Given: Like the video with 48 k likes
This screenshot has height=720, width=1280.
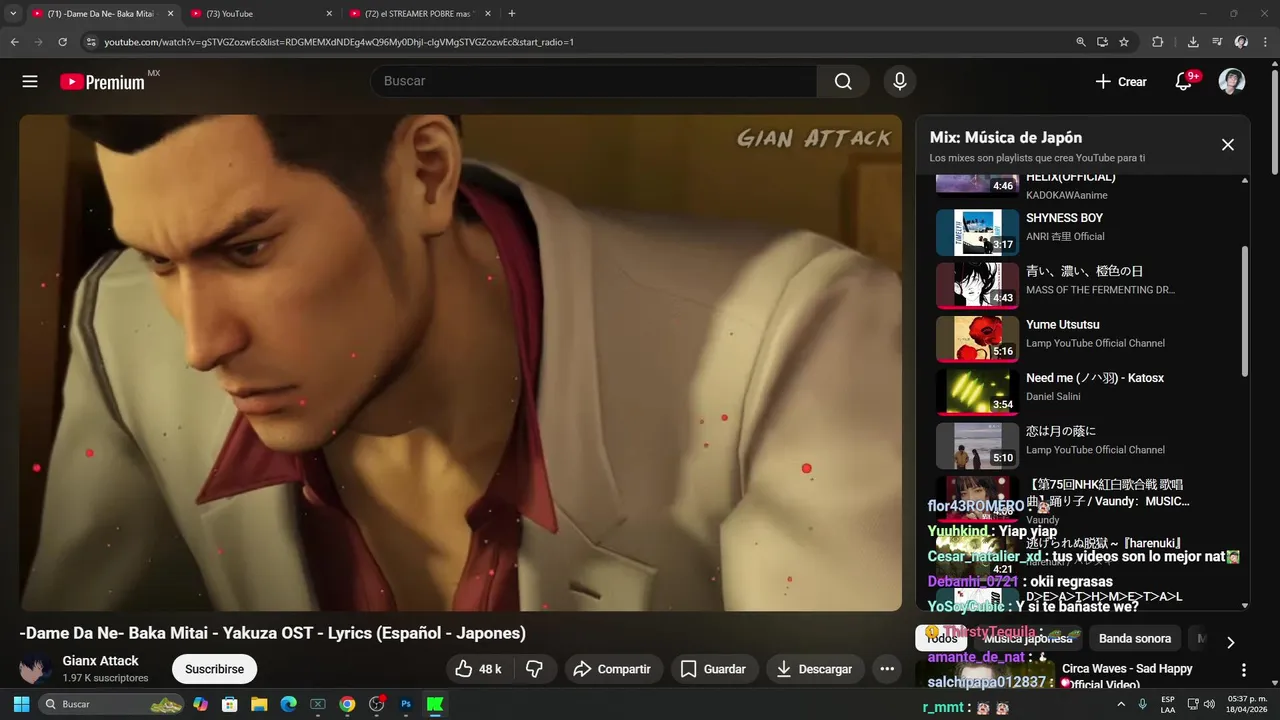Looking at the screenshot, I should 479,669.
